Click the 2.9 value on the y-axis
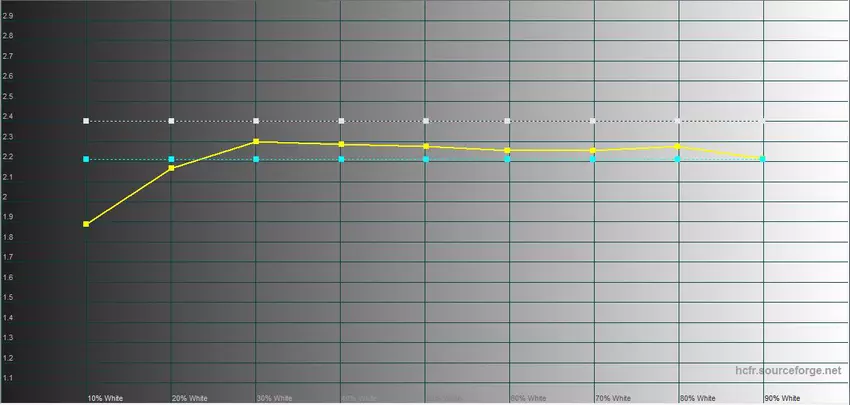The height and width of the screenshot is (405, 850). pos(8,16)
